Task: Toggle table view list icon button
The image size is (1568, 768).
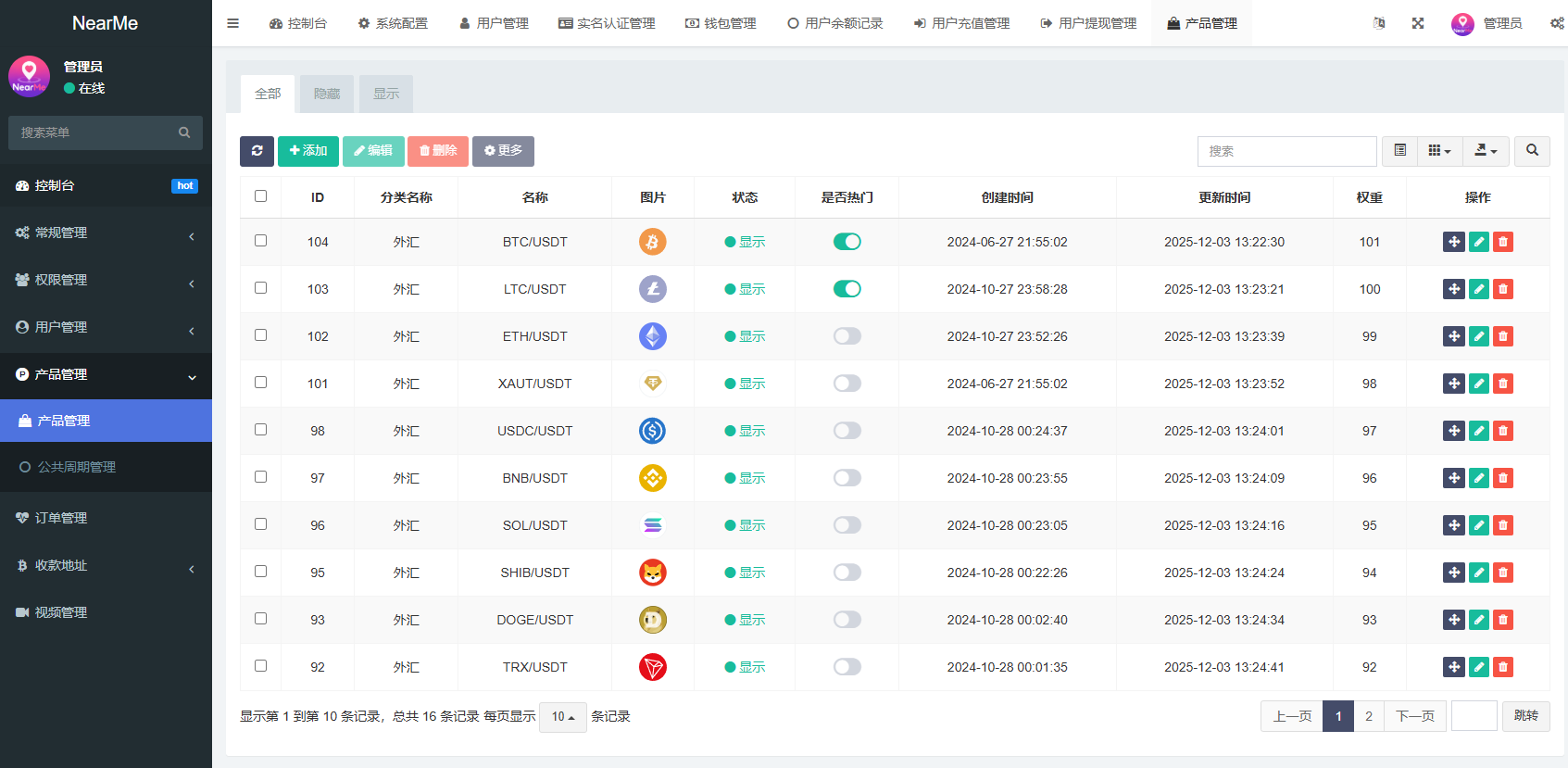Action: coord(1399,151)
